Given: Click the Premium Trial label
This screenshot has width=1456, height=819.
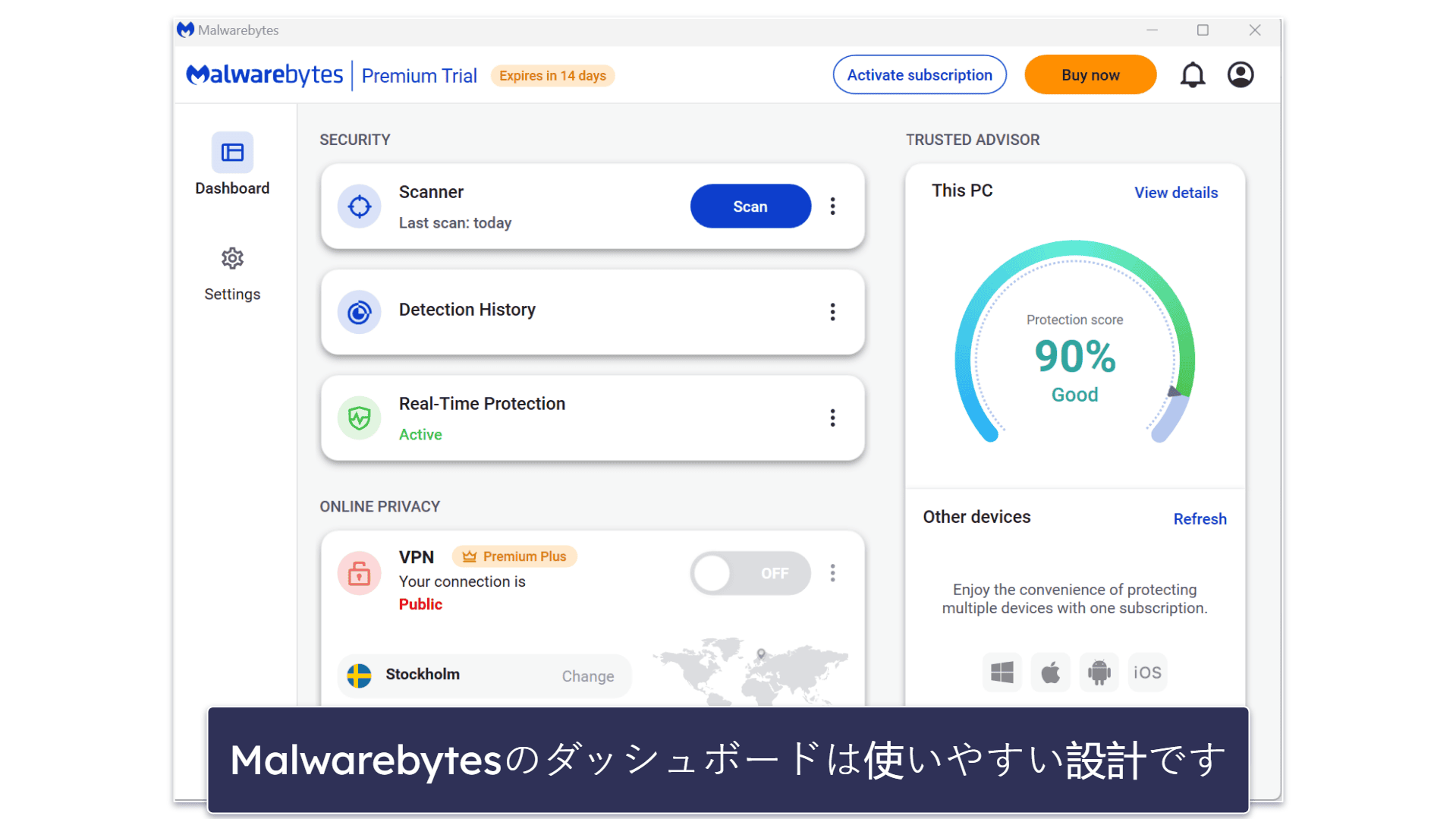Looking at the screenshot, I should tap(419, 76).
